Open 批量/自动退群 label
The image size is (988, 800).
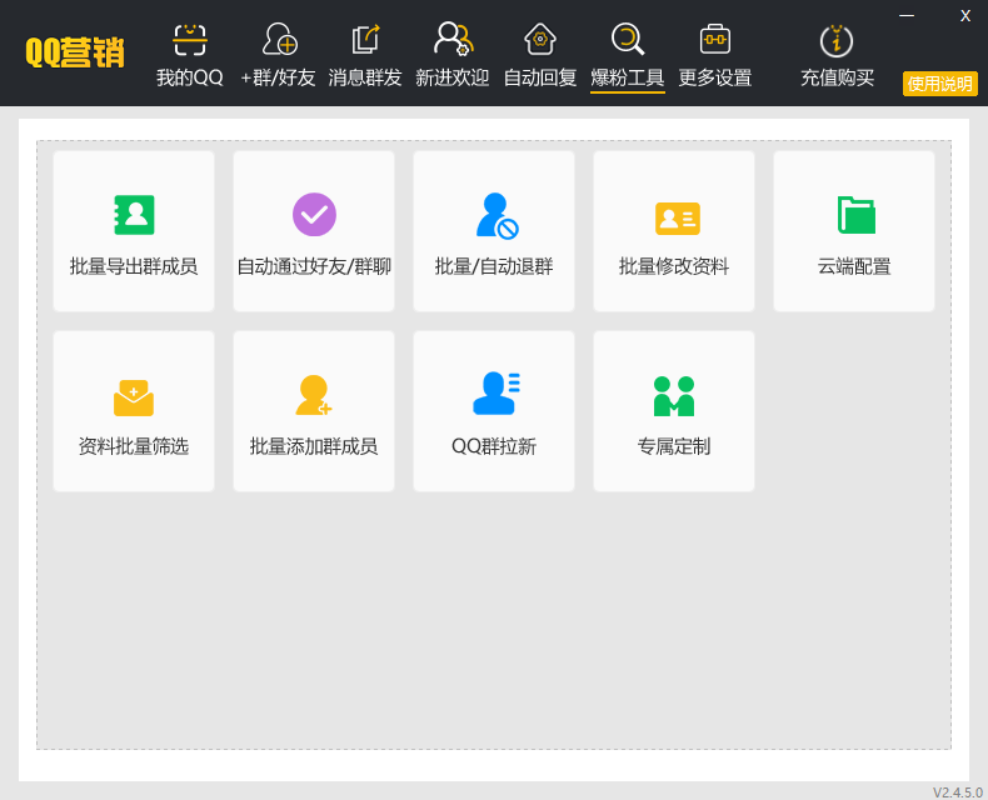[x=494, y=266]
